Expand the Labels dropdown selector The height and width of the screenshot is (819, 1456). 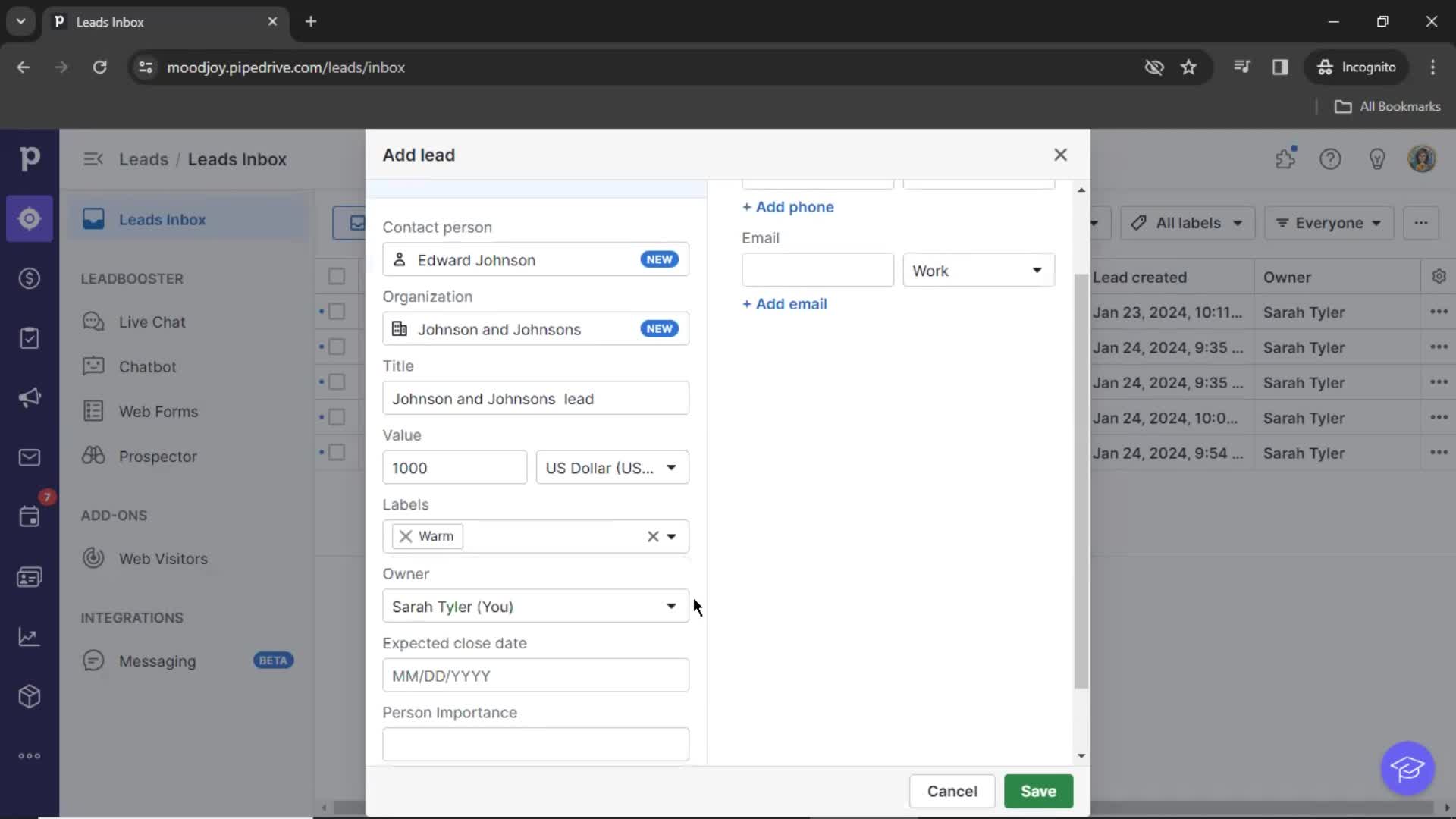click(673, 536)
